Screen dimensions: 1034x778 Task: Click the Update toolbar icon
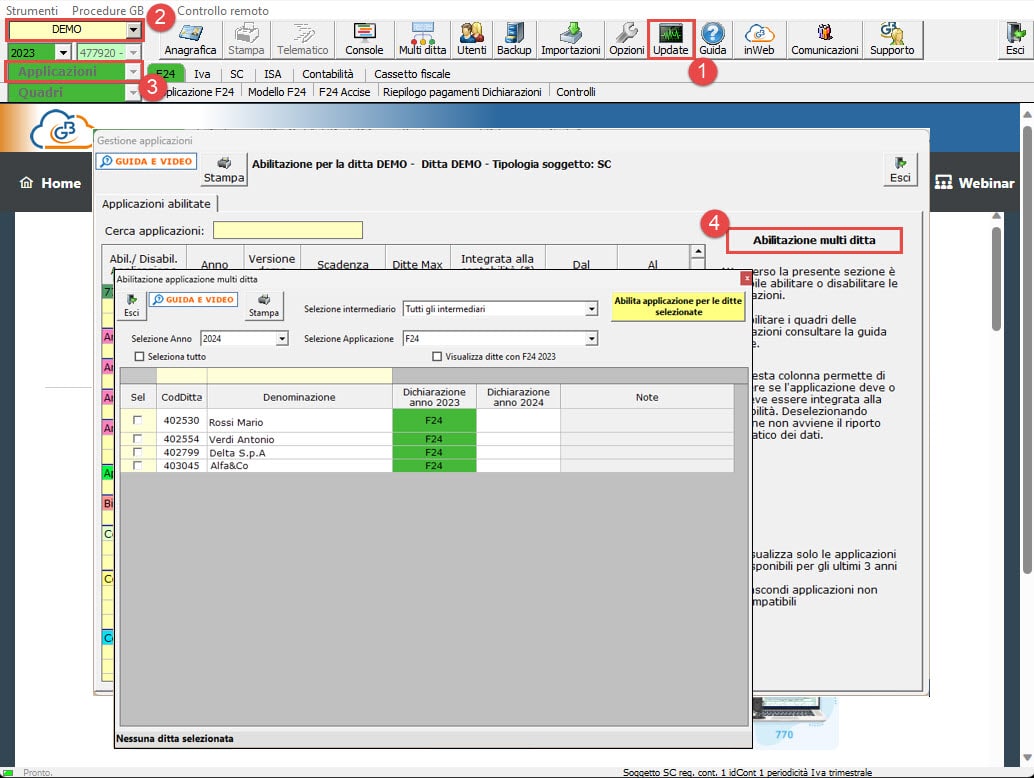[670, 39]
